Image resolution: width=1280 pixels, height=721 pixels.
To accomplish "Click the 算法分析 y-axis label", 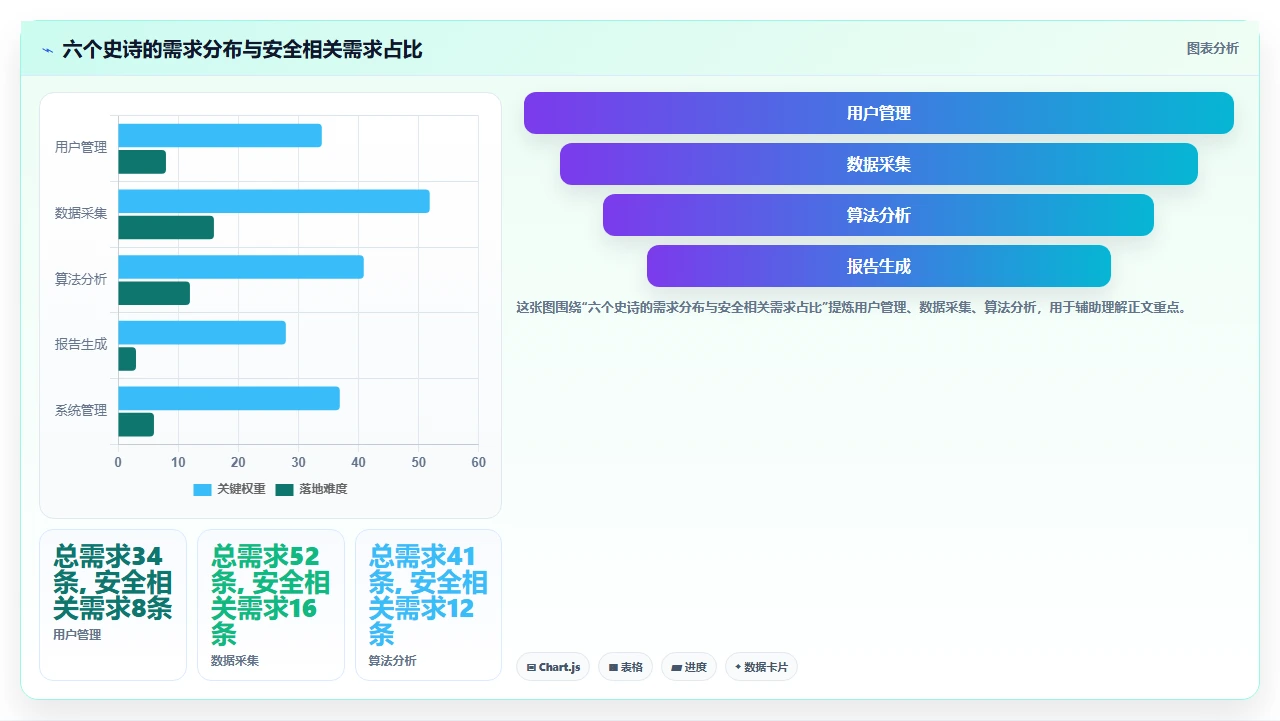I will [x=81, y=280].
